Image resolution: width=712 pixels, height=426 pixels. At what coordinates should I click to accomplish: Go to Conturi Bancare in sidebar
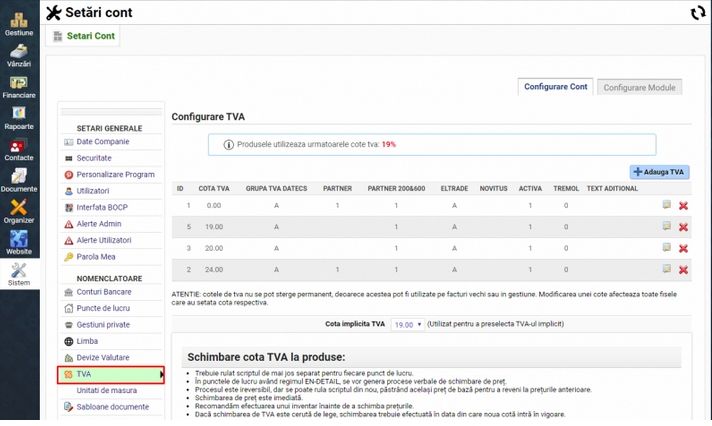coord(103,291)
